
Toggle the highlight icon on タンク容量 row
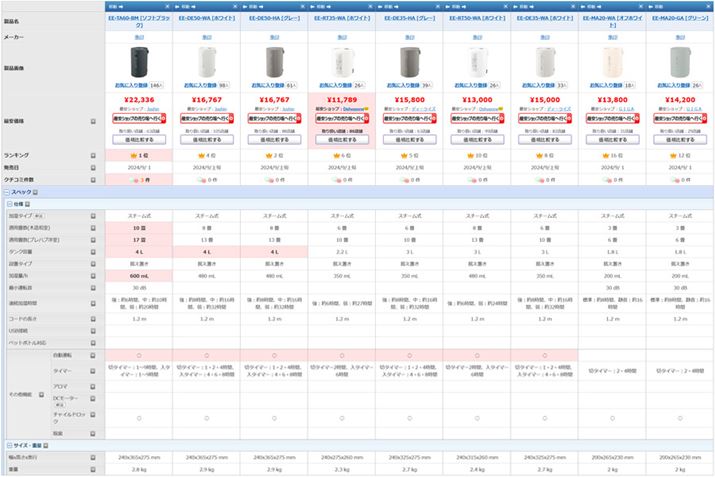(x=93, y=252)
